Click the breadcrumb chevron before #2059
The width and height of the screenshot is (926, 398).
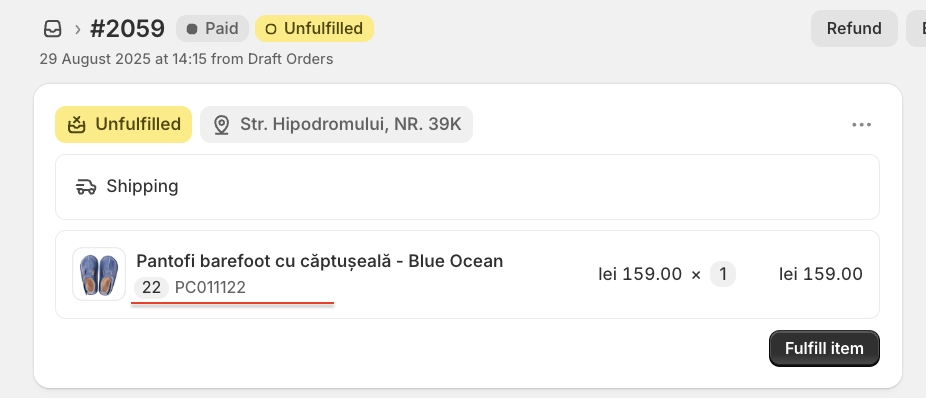(77, 29)
